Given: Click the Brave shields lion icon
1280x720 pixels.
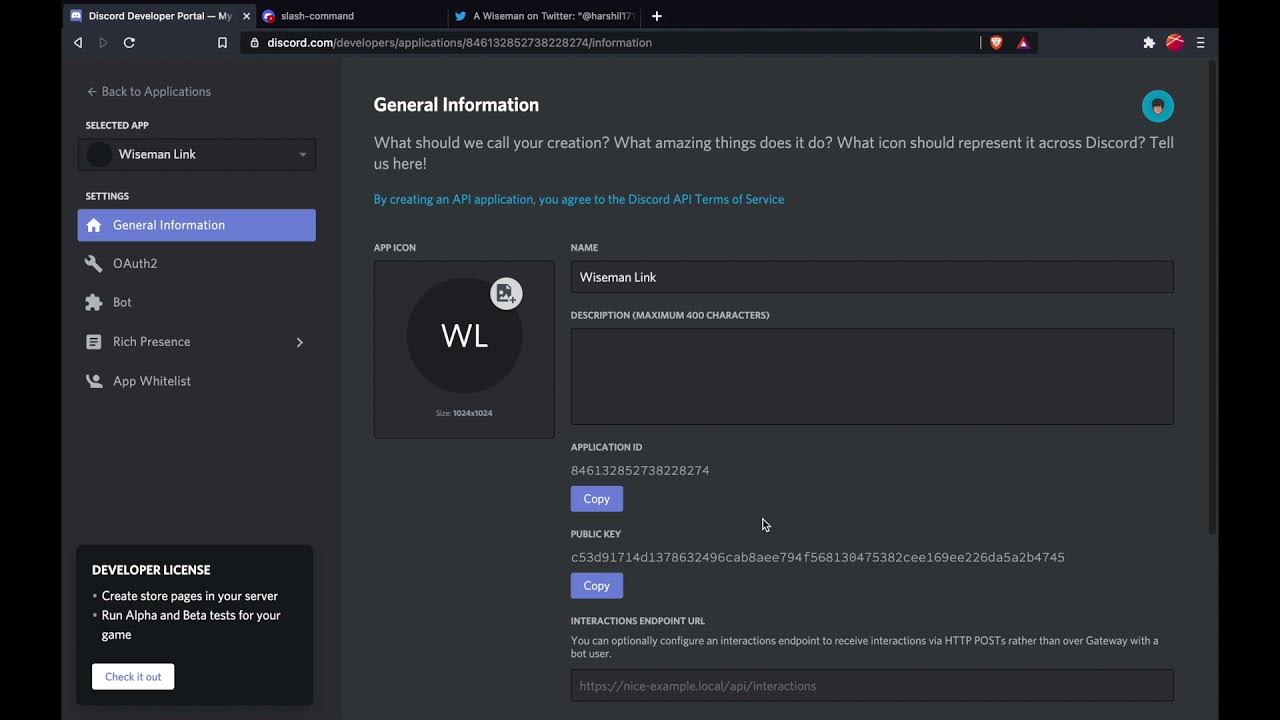Looking at the screenshot, I should tap(996, 43).
